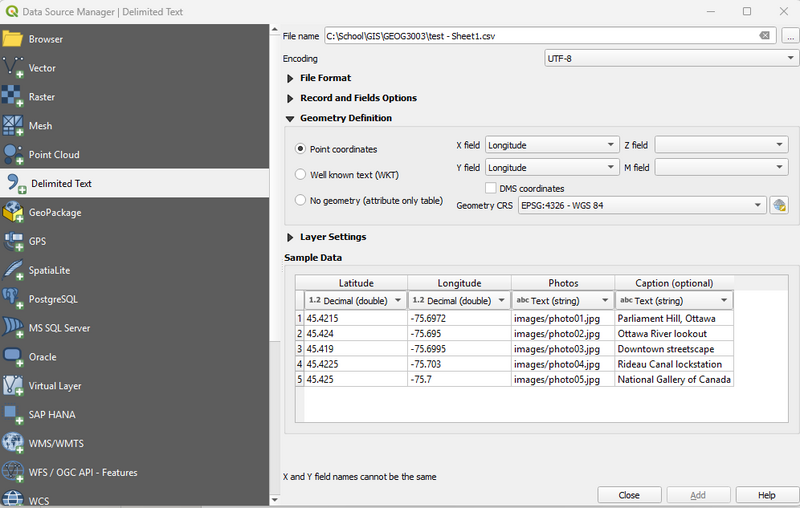Choose the Point Cloud icon
The height and width of the screenshot is (508, 800).
[13, 155]
